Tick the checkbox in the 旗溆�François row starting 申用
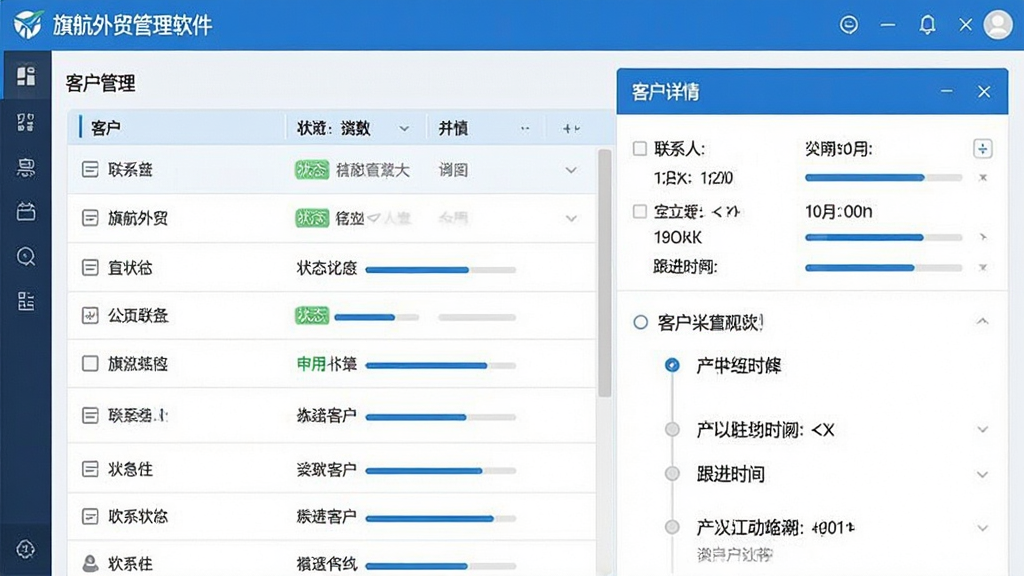This screenshot has height=576, width=1024. [x=90, y=364]
